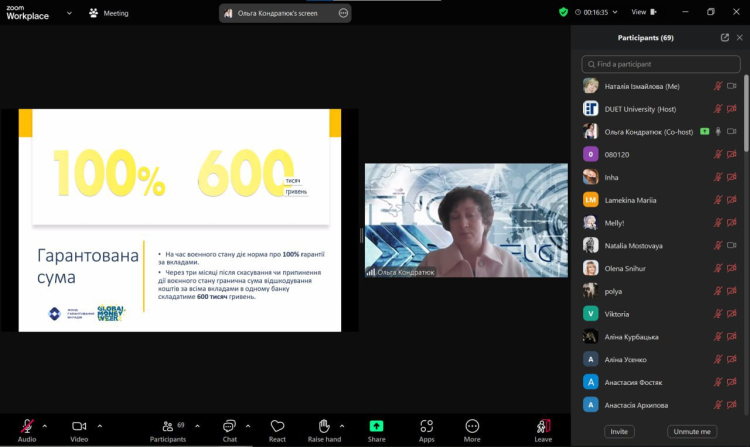
Task: Open the View layout menu
Action: [x=643, y=12]
